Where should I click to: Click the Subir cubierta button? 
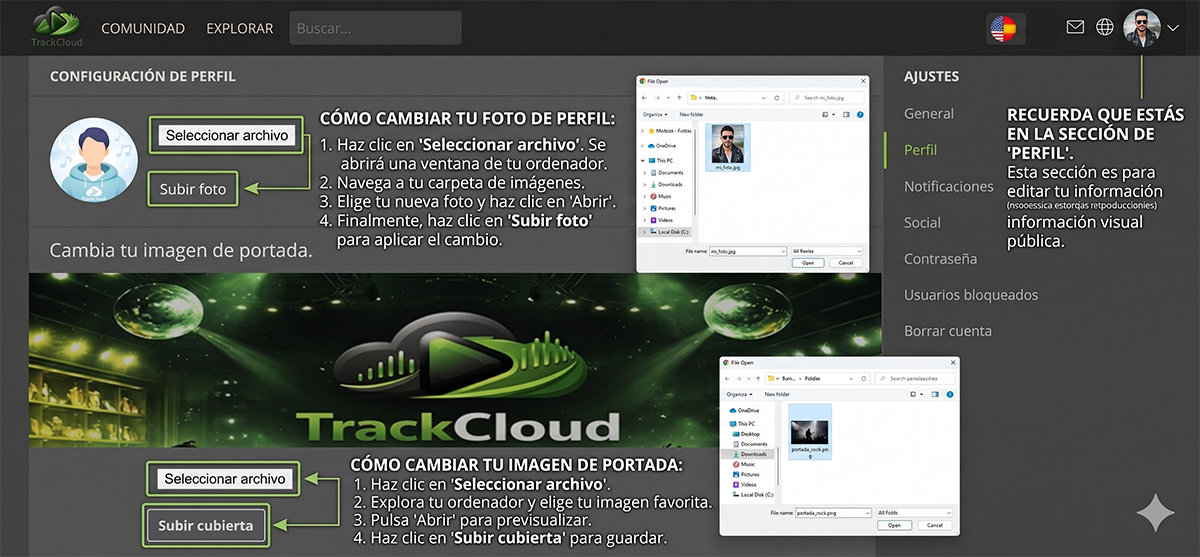[x=207, y=525]
